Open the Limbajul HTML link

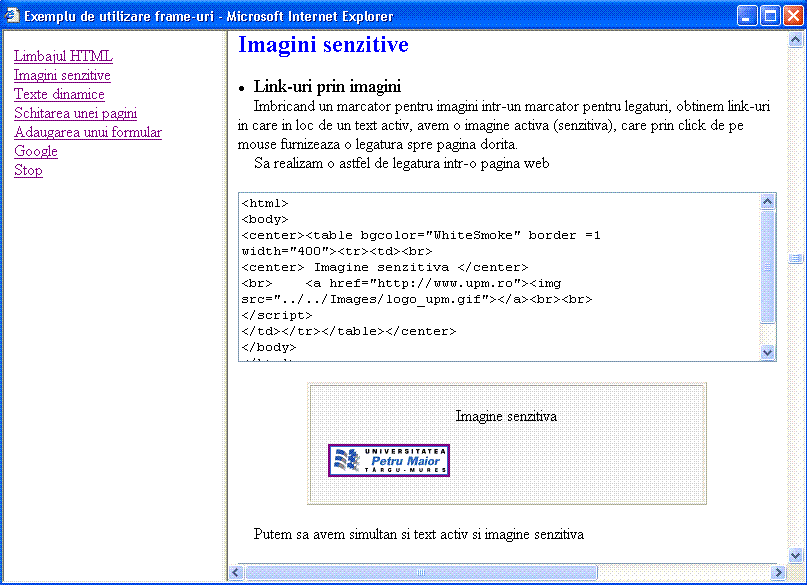63,56
